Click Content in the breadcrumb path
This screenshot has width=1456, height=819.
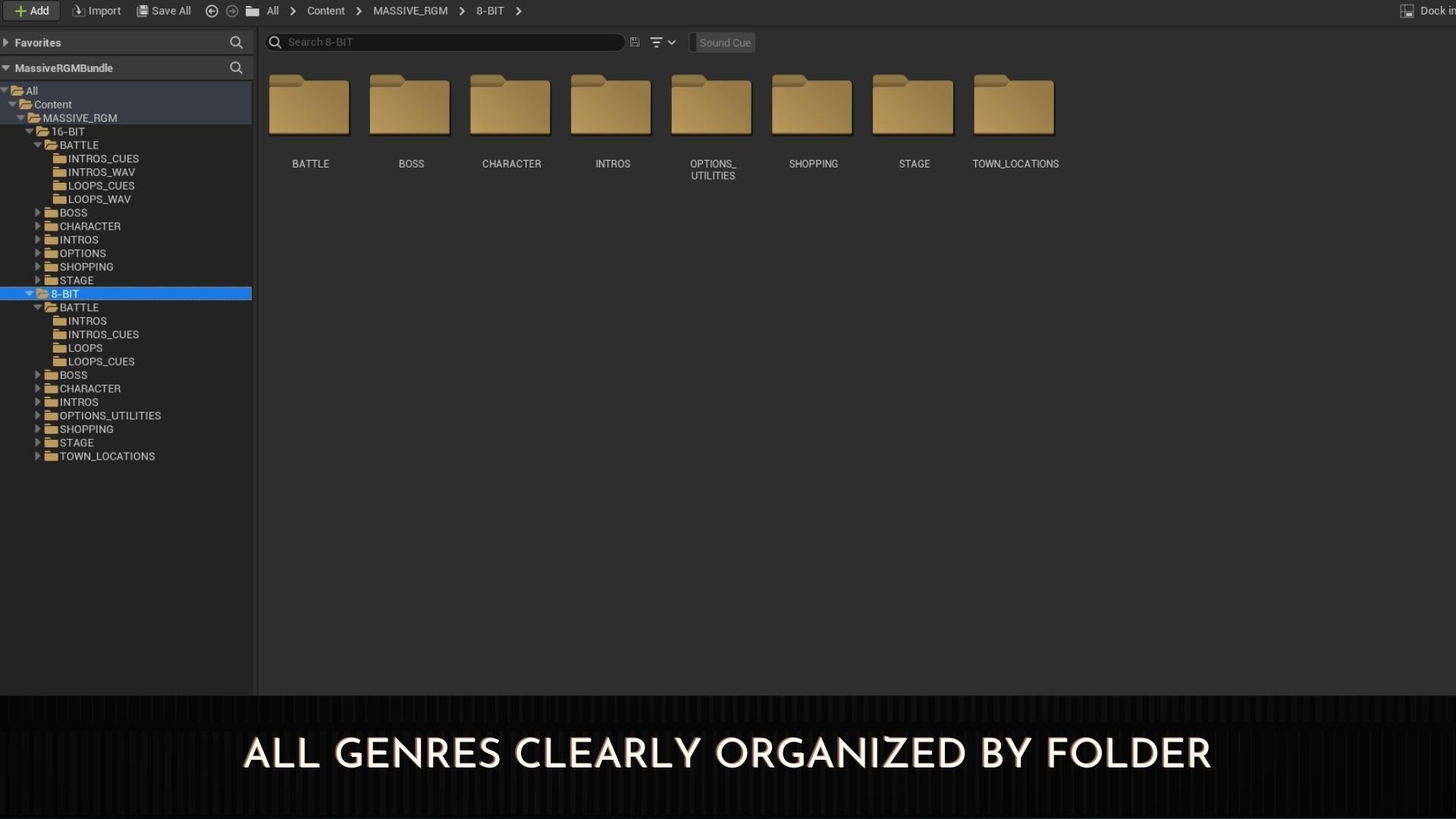coord(325,11)
